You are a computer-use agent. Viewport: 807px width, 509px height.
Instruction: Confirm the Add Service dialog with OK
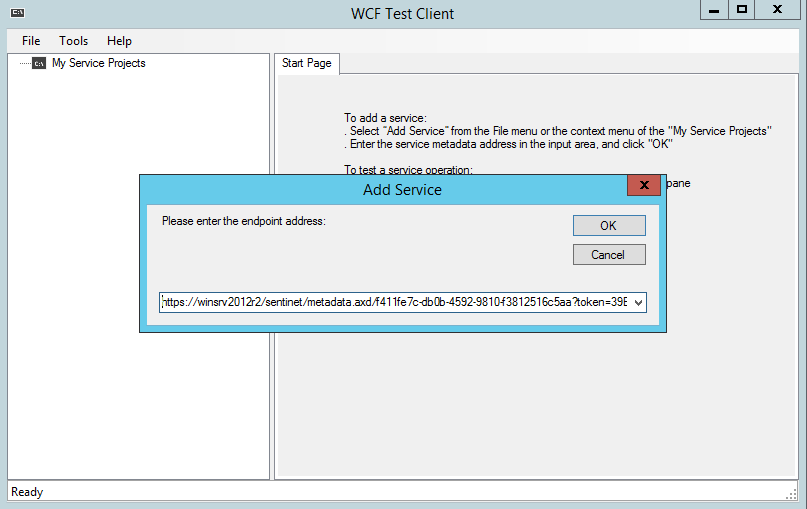(x=609, y=225)
